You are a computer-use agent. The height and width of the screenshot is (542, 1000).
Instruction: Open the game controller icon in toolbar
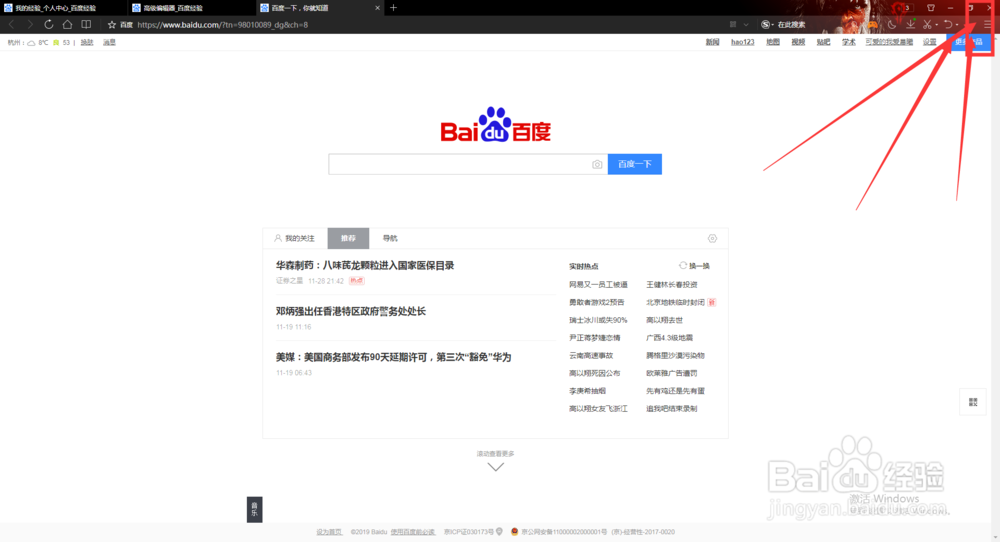(872, 25)
